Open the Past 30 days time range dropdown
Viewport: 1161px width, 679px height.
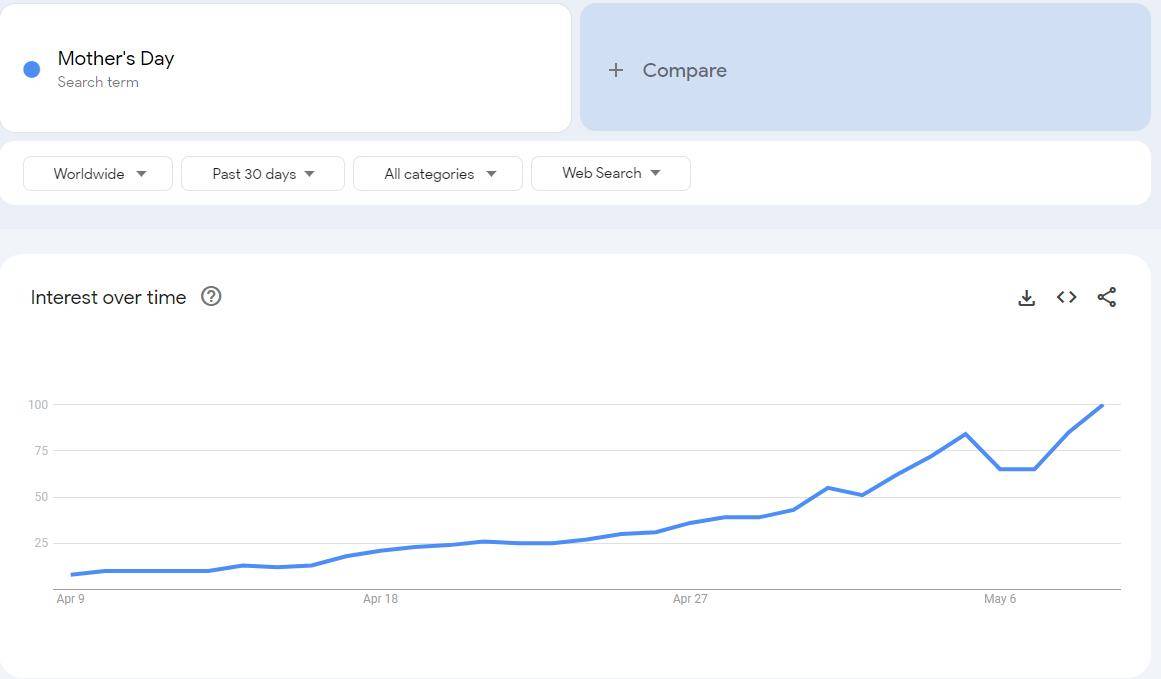pyautogui.click(x=263, y=173)
